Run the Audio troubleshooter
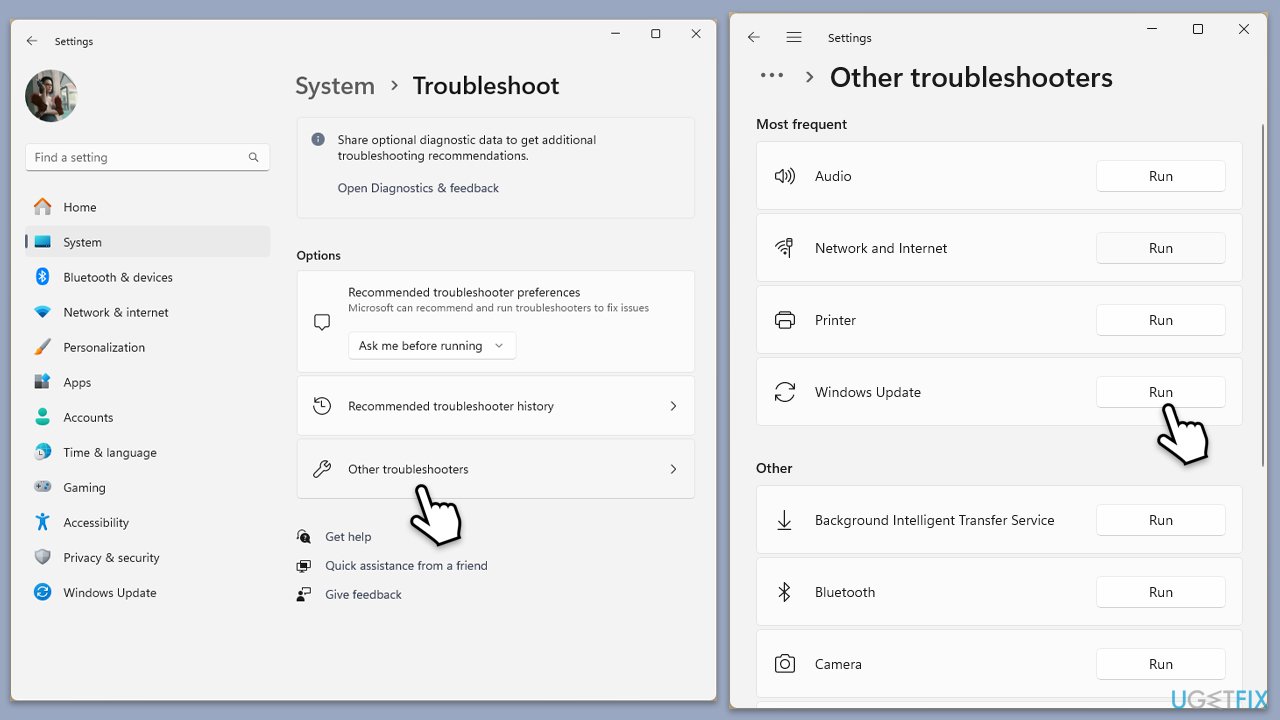 click(1161, 176)
